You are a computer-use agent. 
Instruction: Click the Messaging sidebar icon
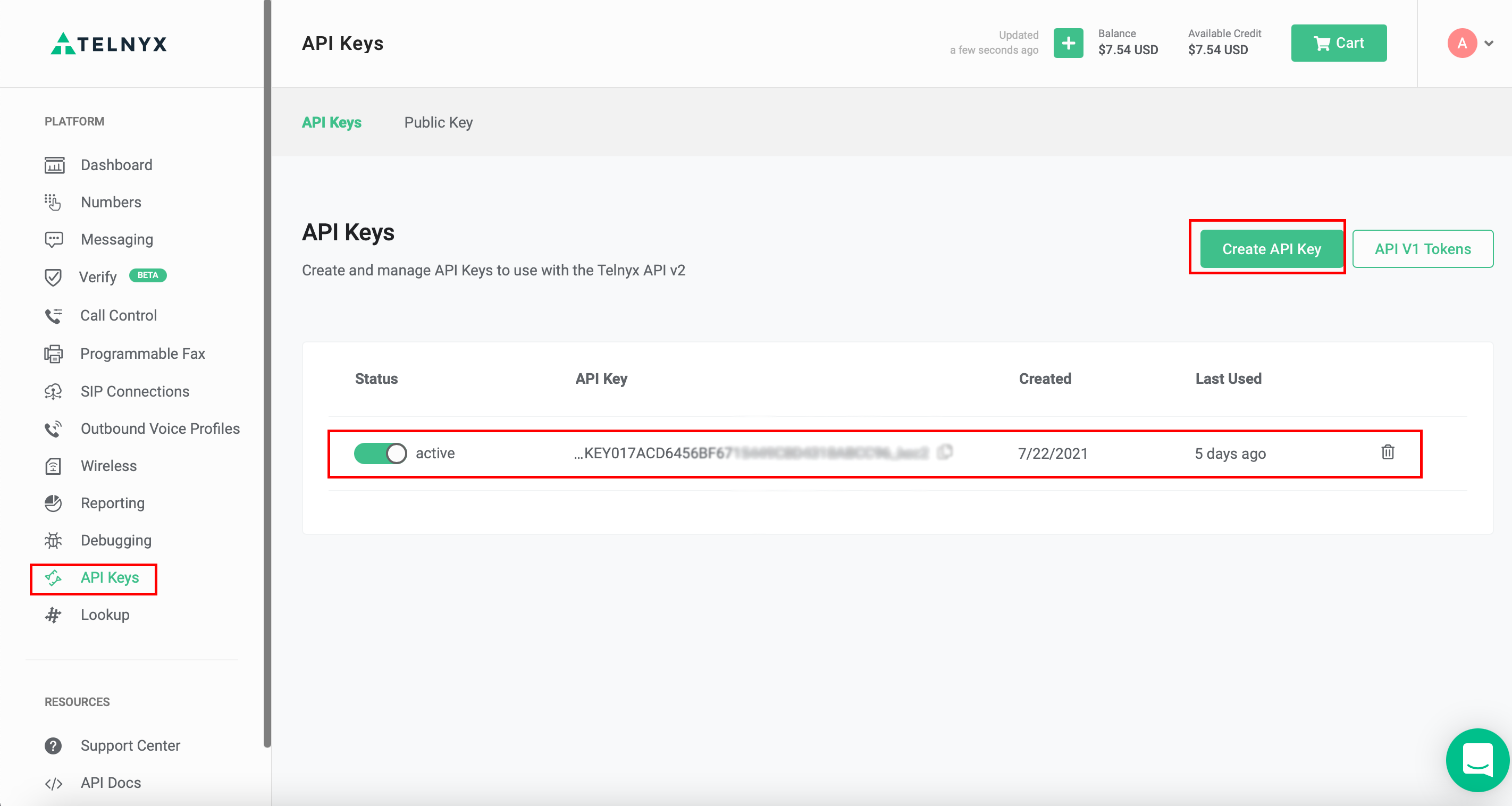[55, 240]
